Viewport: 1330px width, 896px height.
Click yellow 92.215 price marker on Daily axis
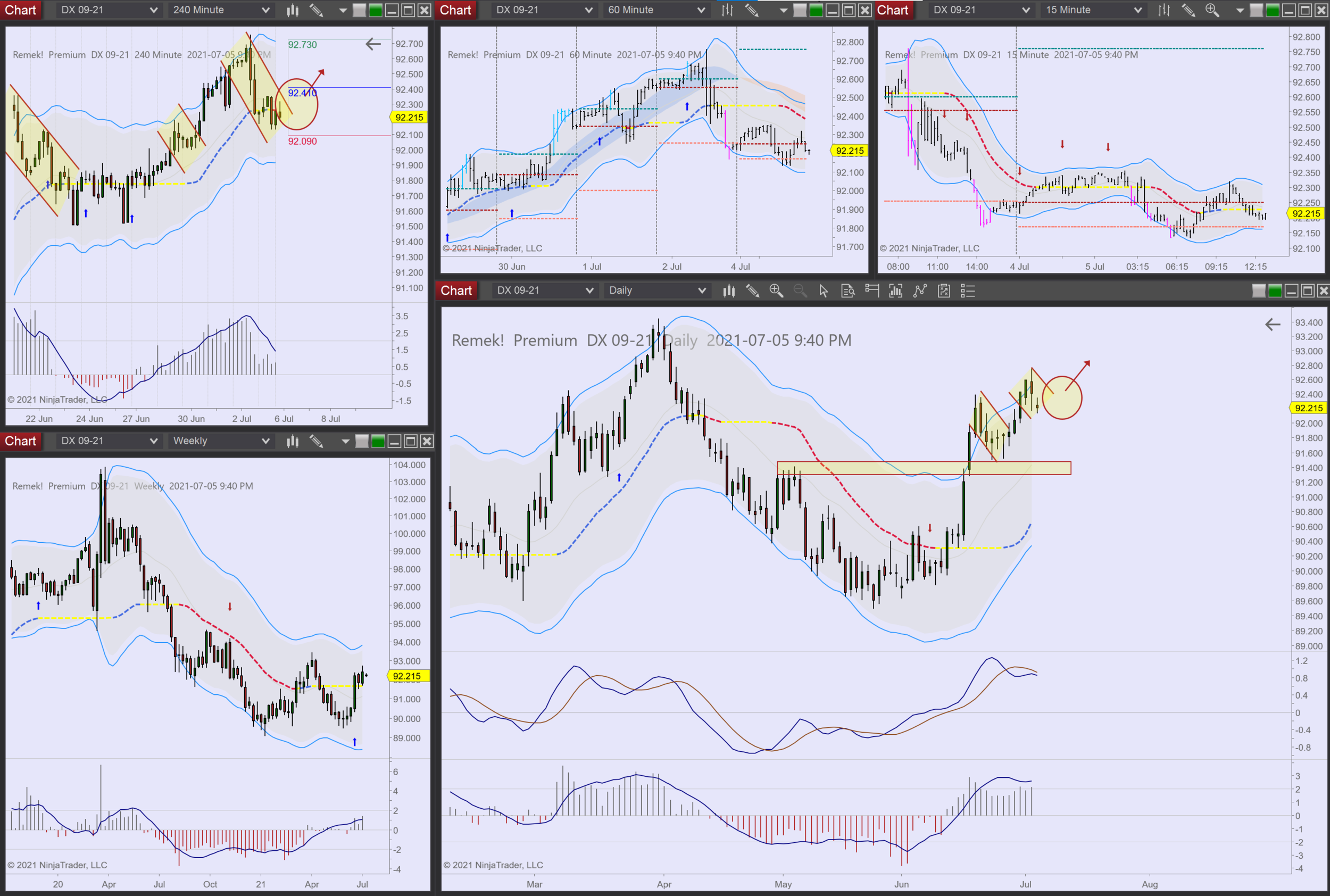click(x=1308, y=408)
